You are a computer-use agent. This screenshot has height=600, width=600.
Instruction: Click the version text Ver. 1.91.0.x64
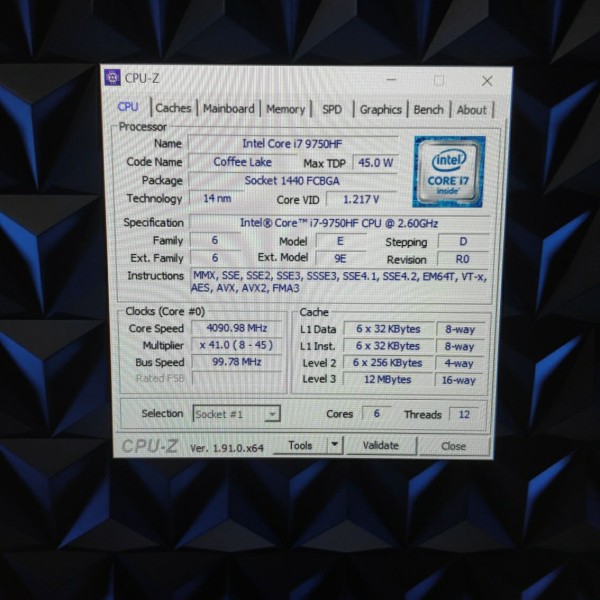tap(227, 448)
